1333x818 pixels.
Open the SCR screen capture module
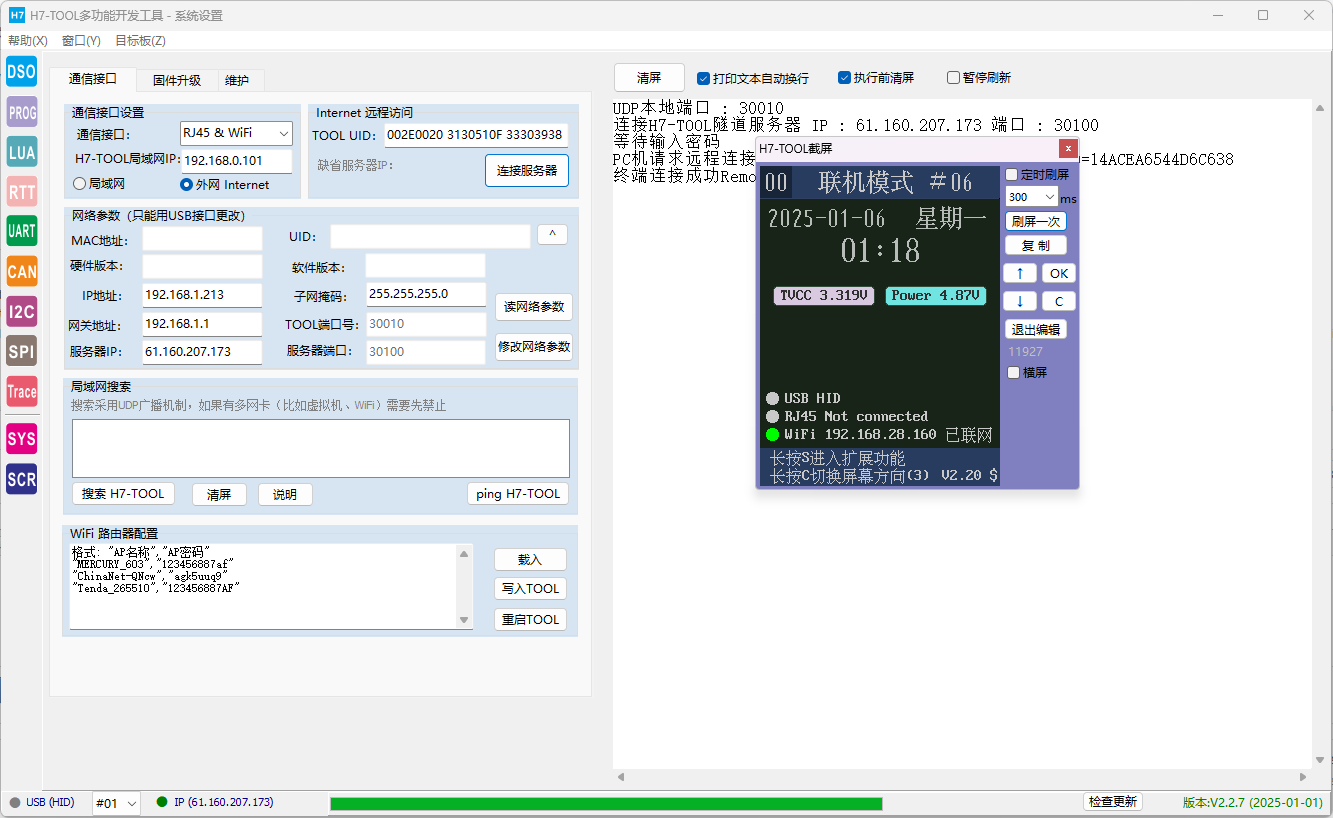pos(21,479)
